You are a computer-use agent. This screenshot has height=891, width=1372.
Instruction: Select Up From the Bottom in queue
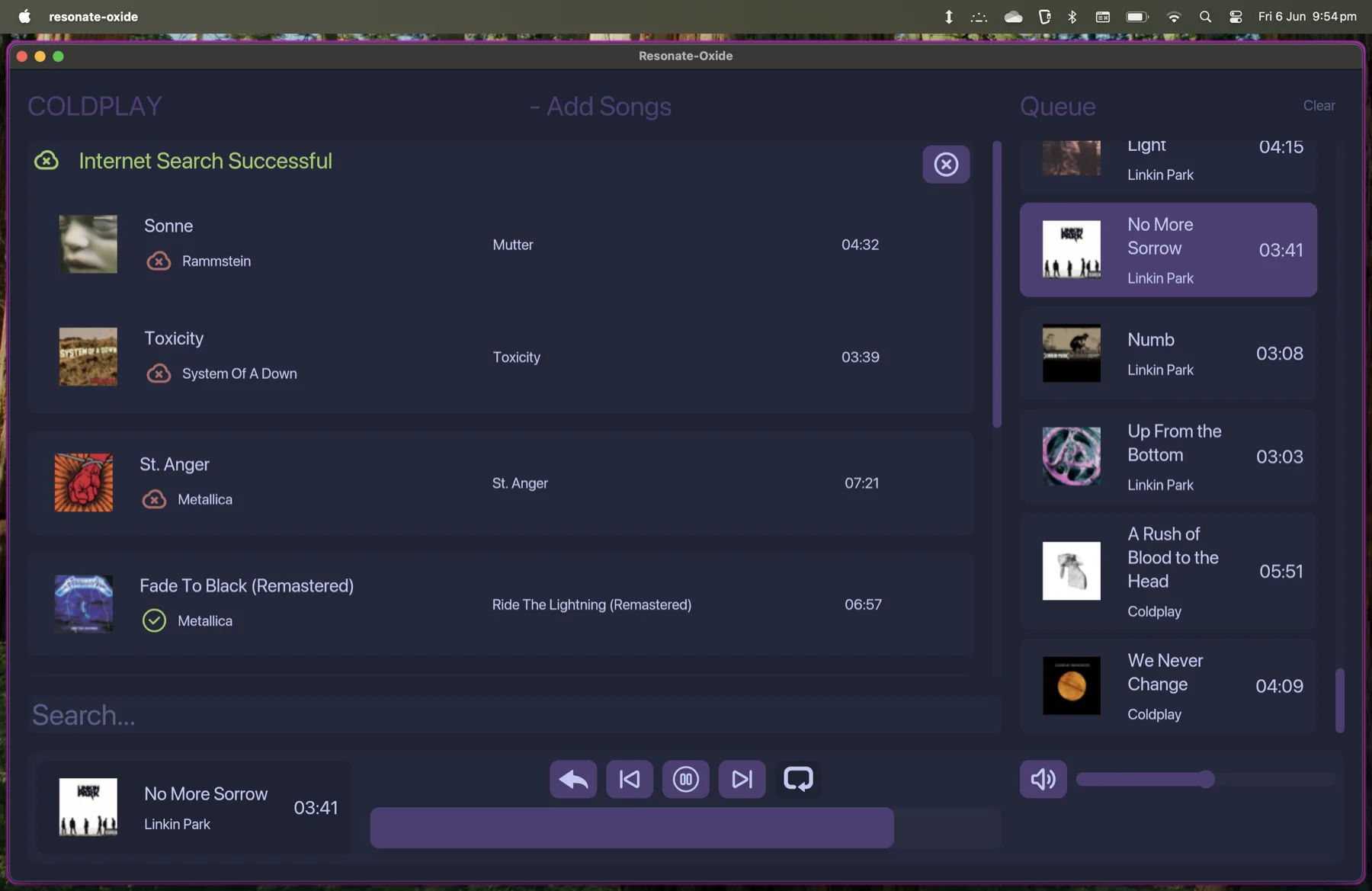[1168, 457]
